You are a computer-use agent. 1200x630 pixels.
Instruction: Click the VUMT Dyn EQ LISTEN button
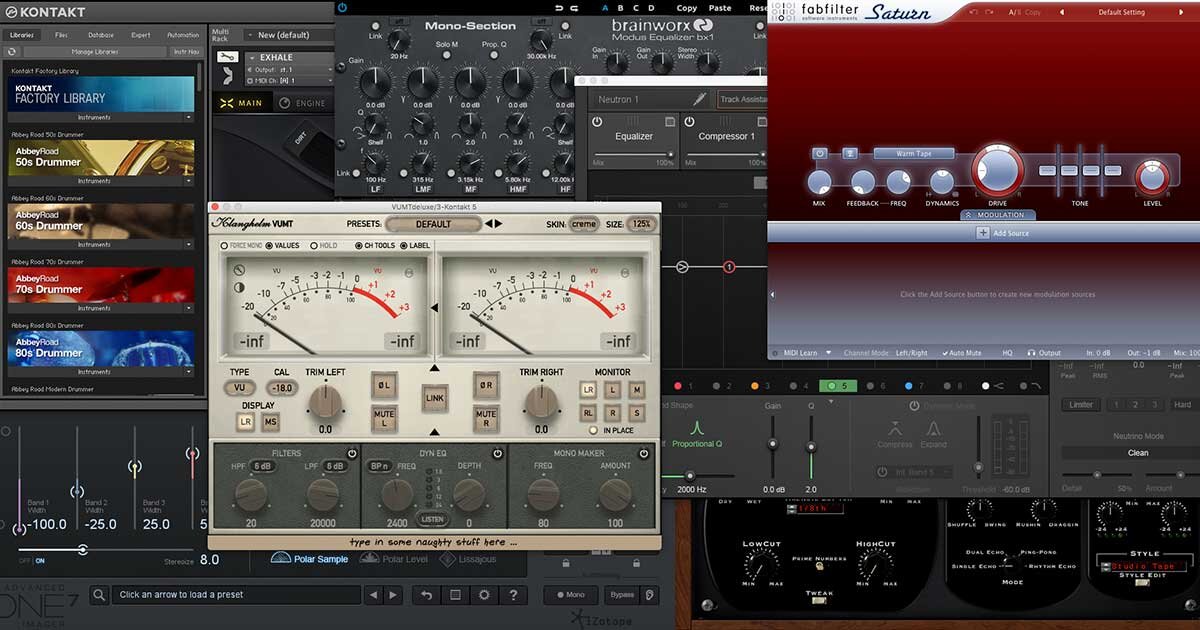point(433,519)
